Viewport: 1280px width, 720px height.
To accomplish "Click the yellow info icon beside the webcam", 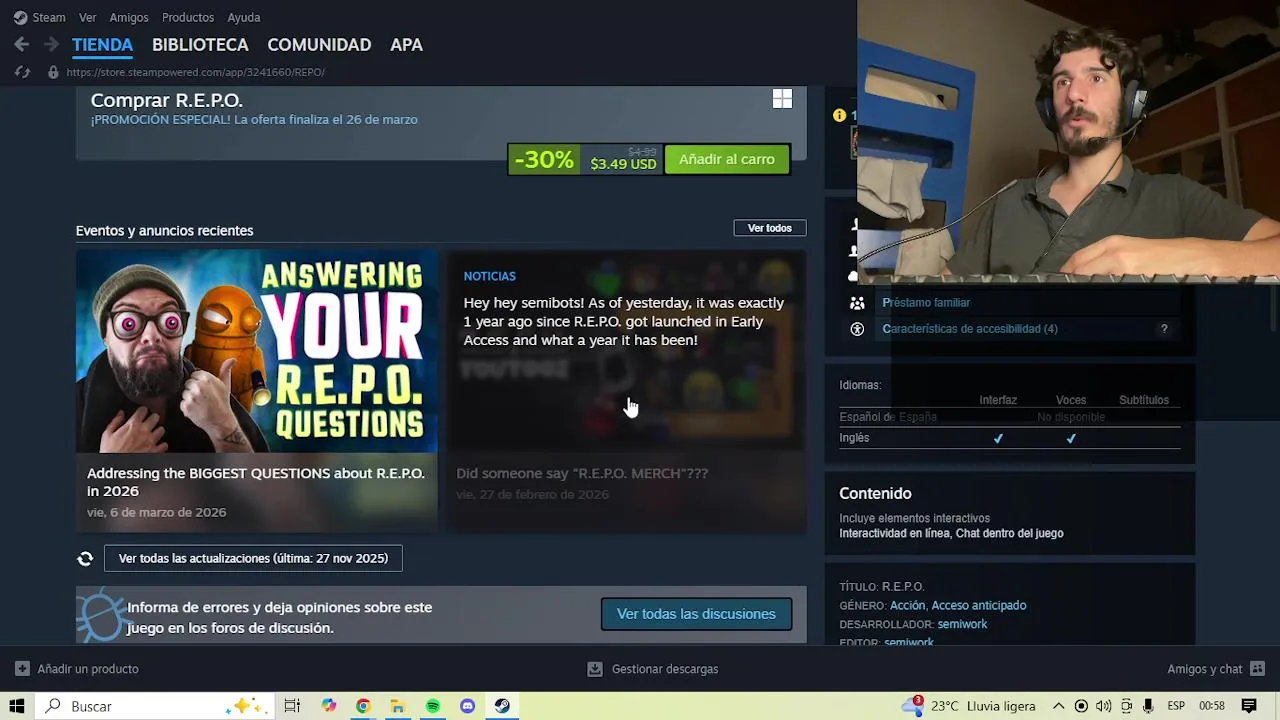I will point(839,115).
